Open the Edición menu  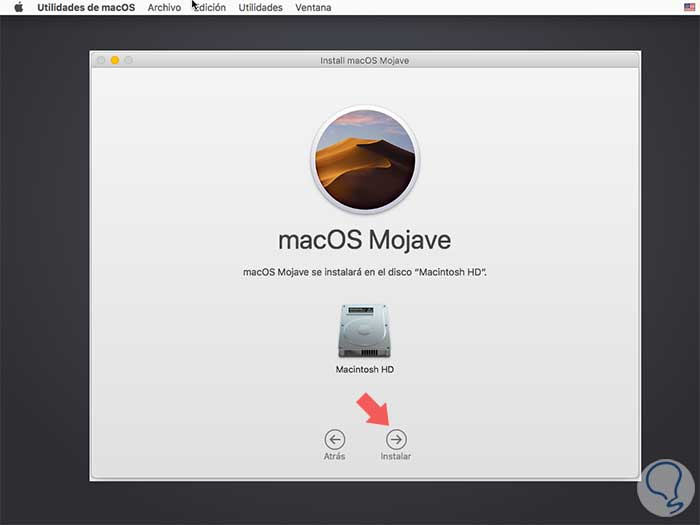point(209,8)
